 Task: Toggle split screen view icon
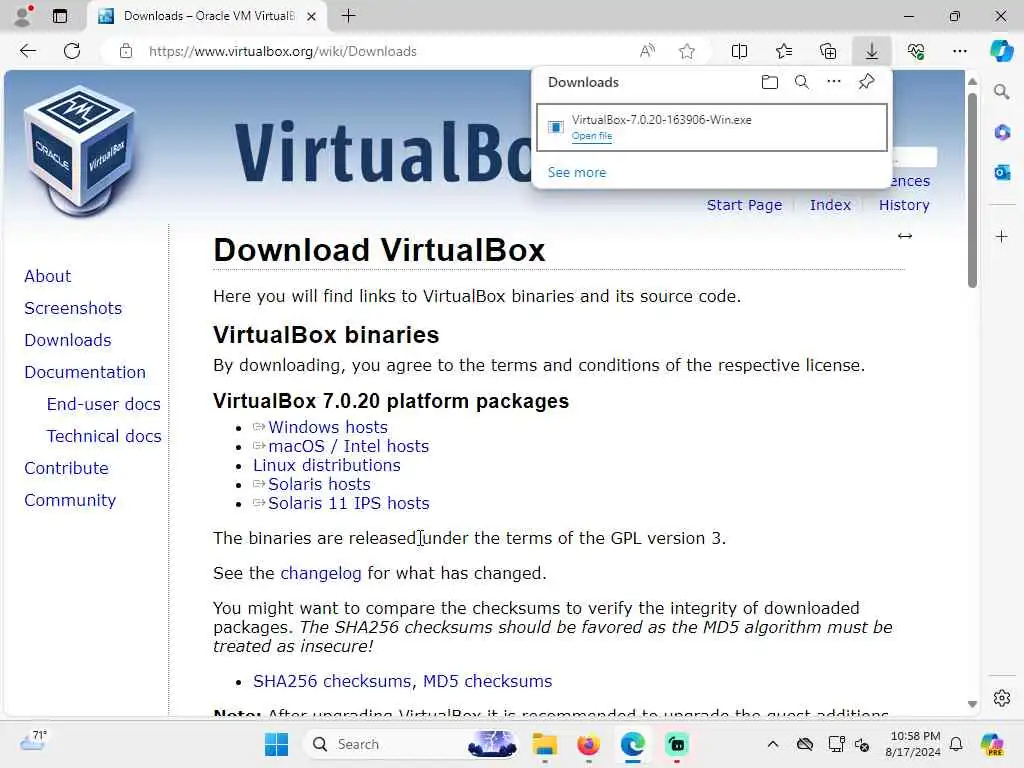click(739, 51)
